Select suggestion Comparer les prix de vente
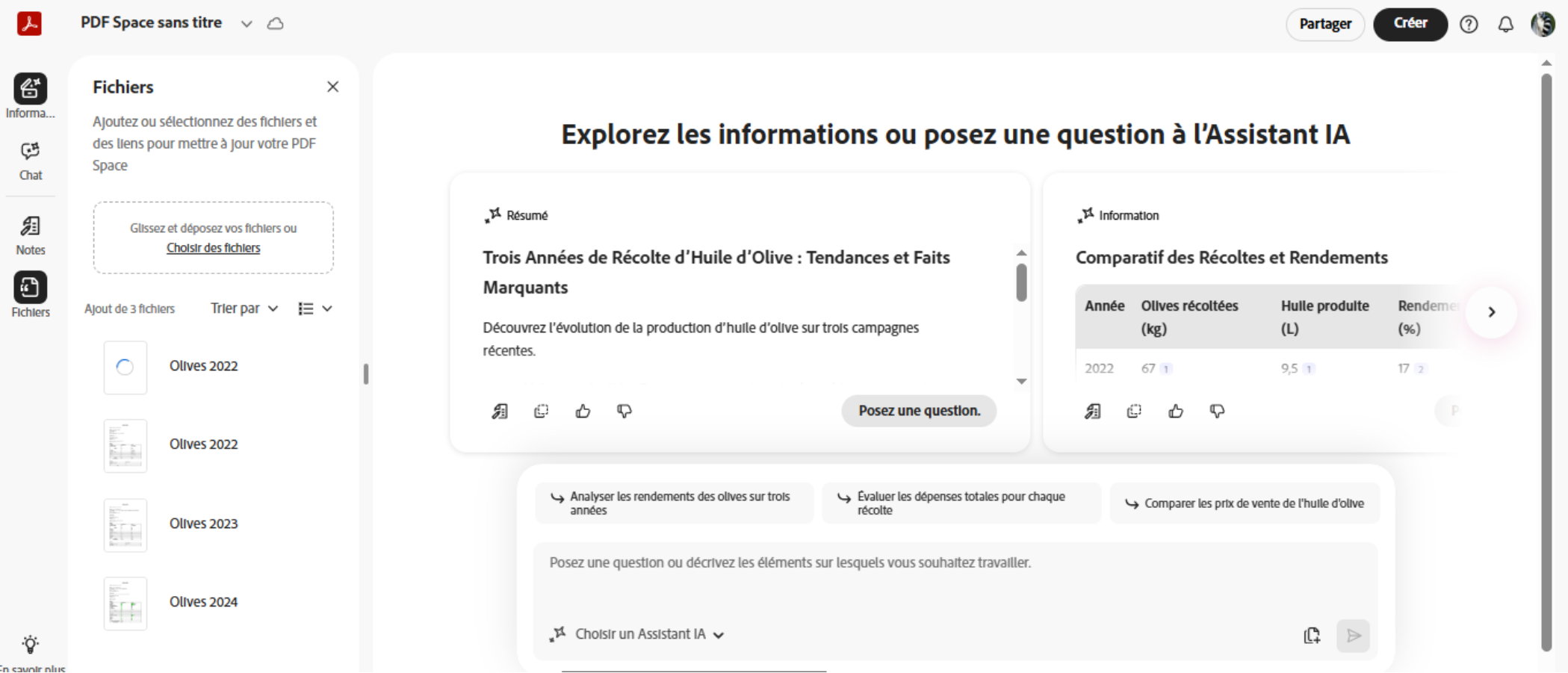Viewport: 1568px width, 673px height. click(x=1245, y=503)
